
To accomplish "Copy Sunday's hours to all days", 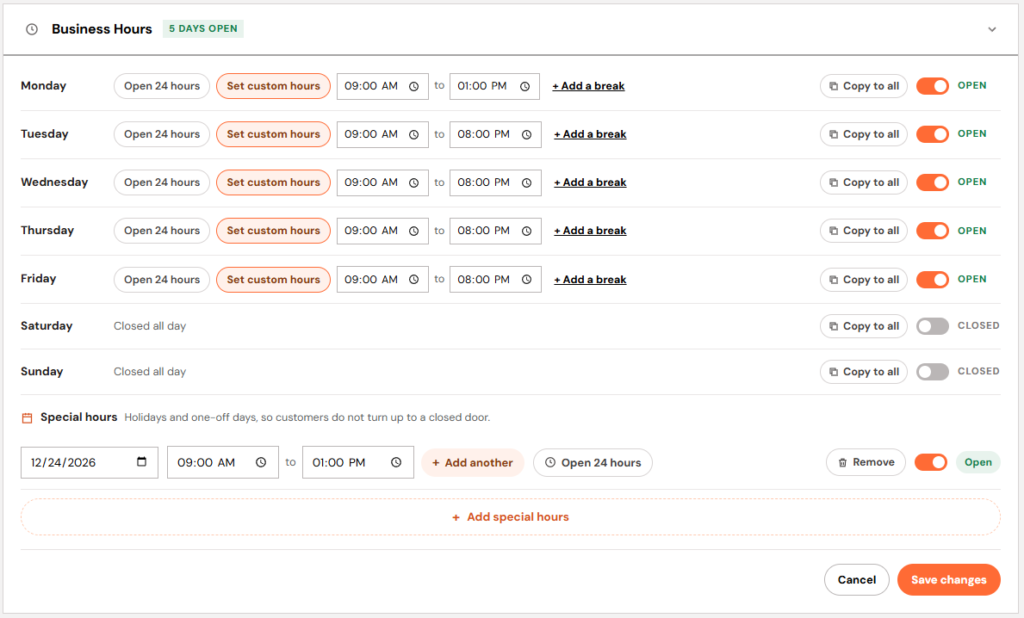I will pyautogui.click(x=863, y=372).
